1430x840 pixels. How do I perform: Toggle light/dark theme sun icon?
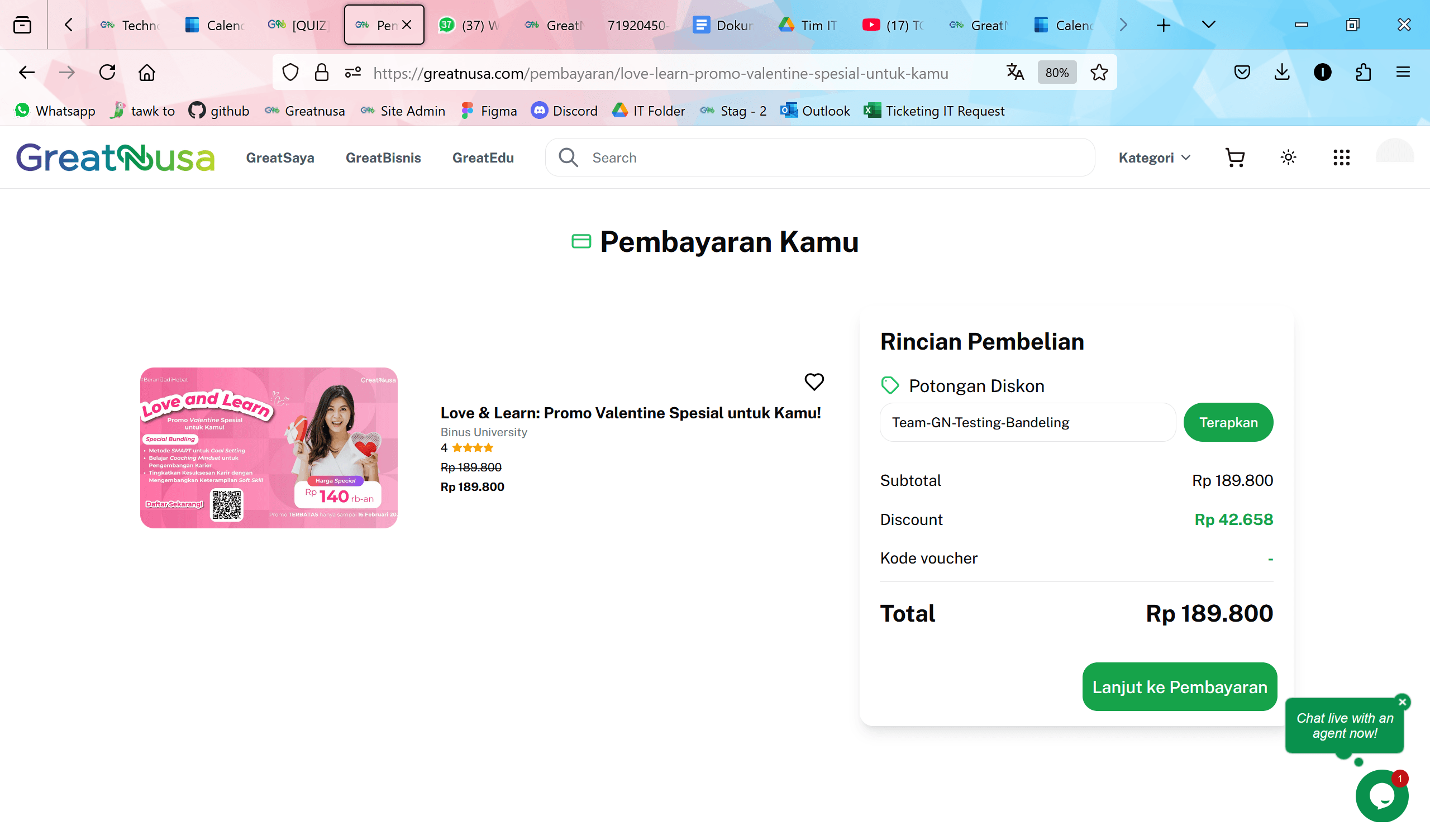pos(1288,158)
